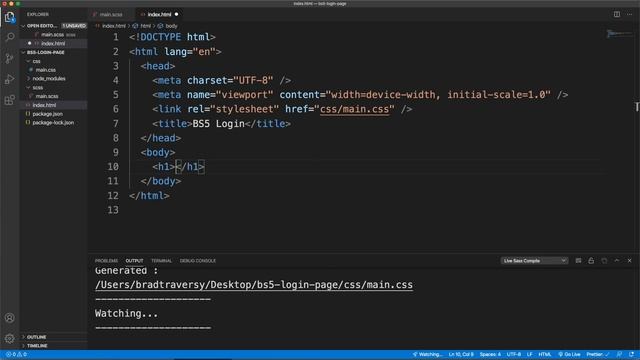640x360 pixels.
Task: Click the package.json braces icon
Action: 28,113
